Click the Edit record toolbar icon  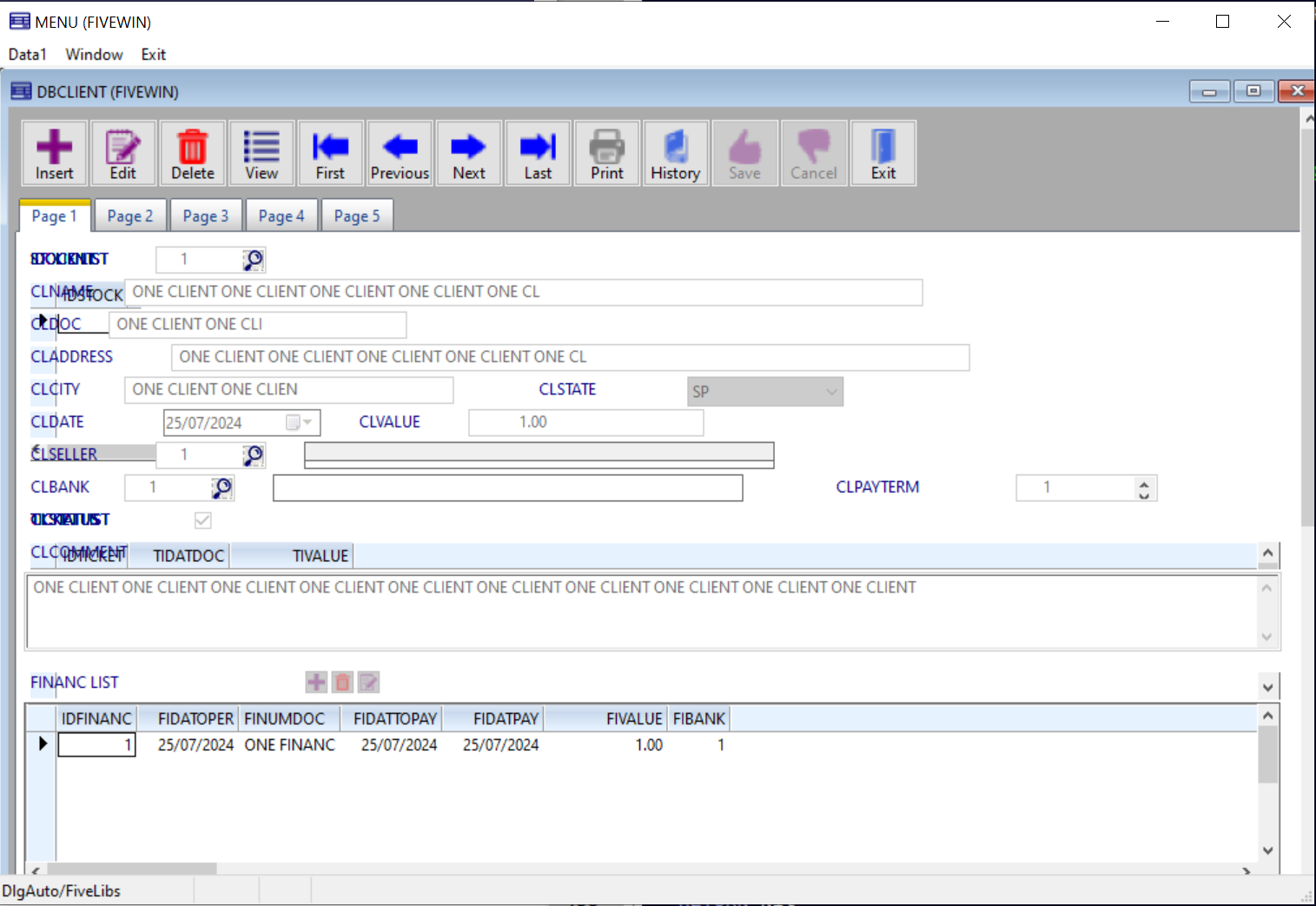coord(122,154)
